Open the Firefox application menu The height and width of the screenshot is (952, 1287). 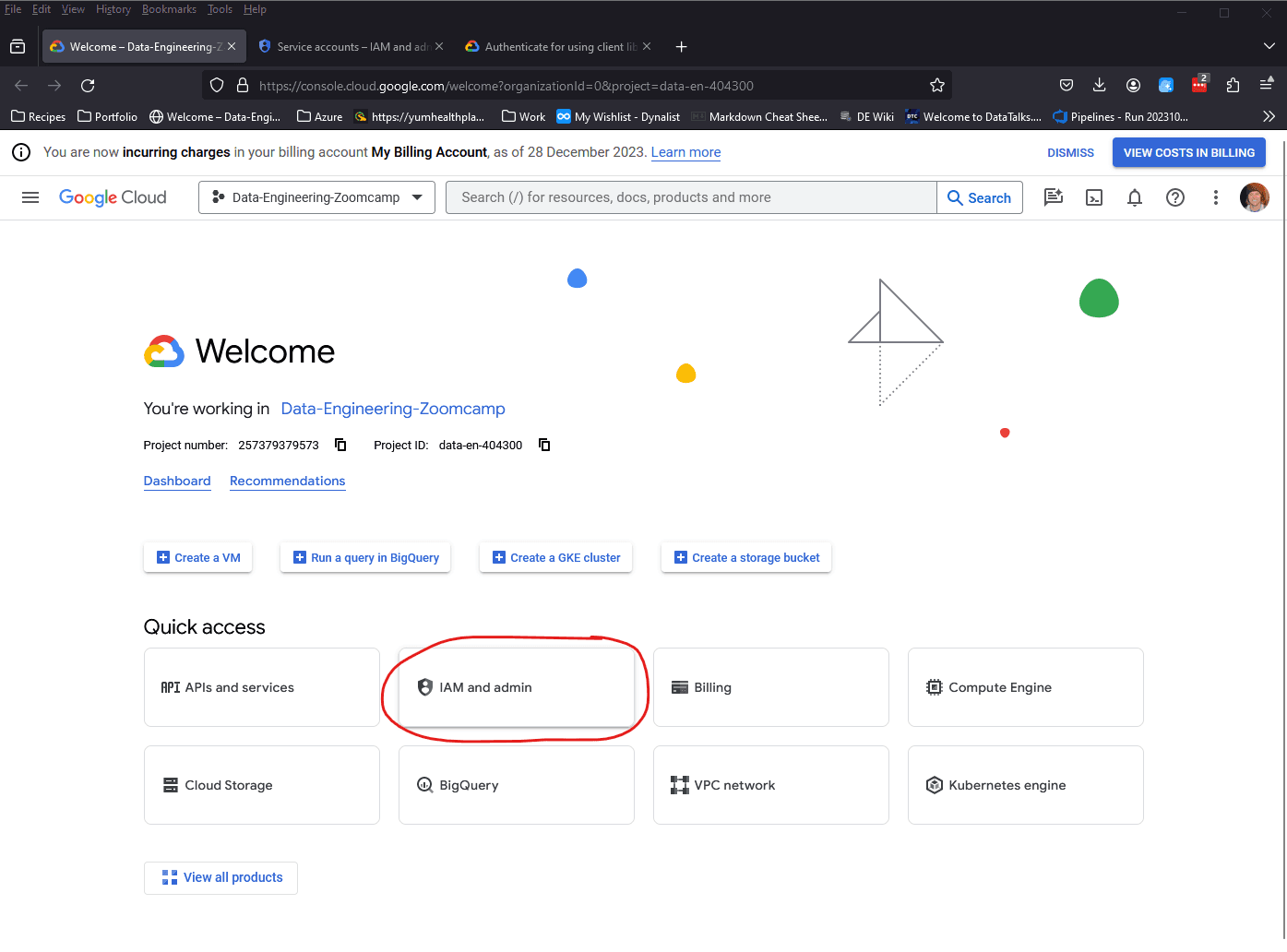[x=1267, y=84]
